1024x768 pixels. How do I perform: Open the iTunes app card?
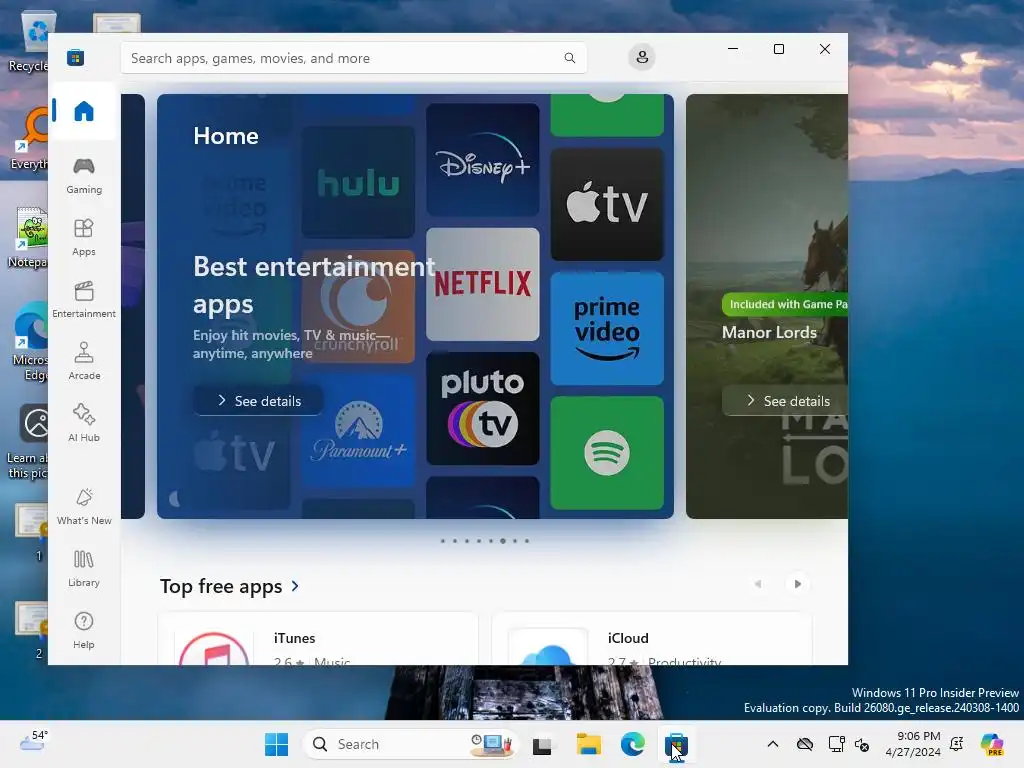coord(318,639)
